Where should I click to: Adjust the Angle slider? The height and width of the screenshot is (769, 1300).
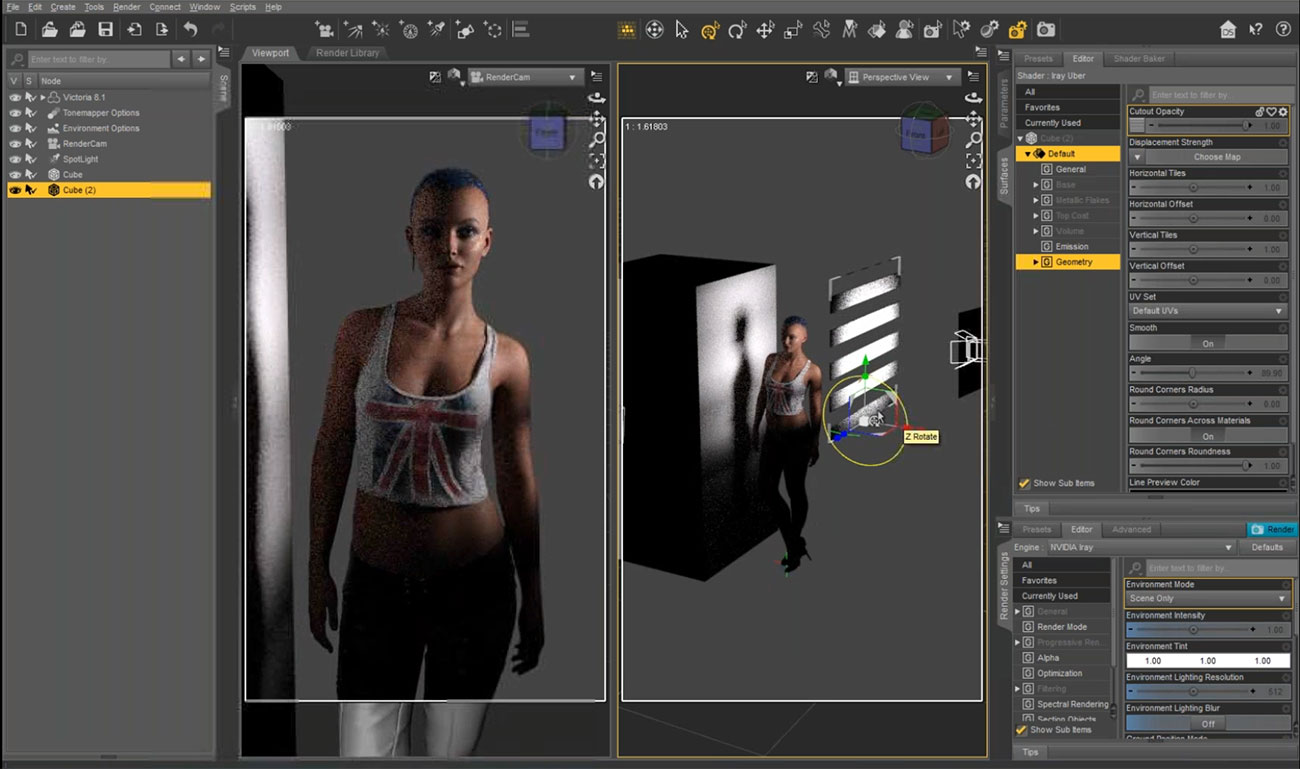coord(1193,373)
